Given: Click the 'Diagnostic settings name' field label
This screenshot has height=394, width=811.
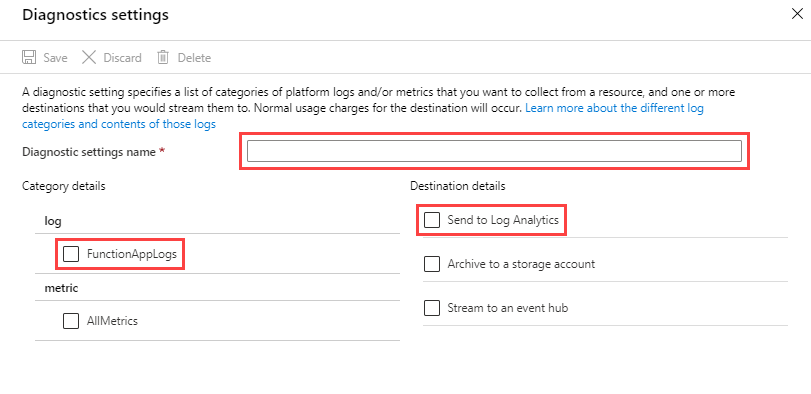Looking at the screenshot, I should click(x=89, y=152).
